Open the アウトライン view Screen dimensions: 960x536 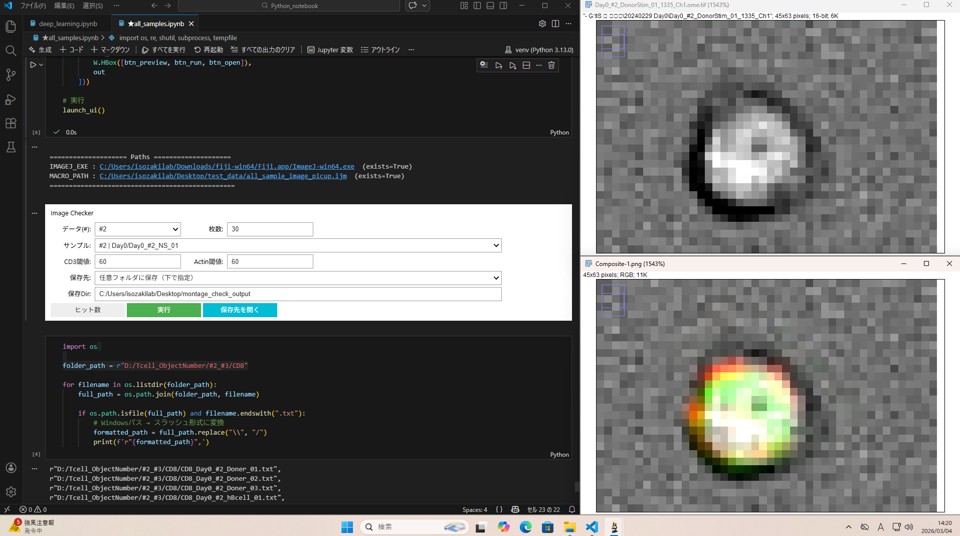(380, 50)
